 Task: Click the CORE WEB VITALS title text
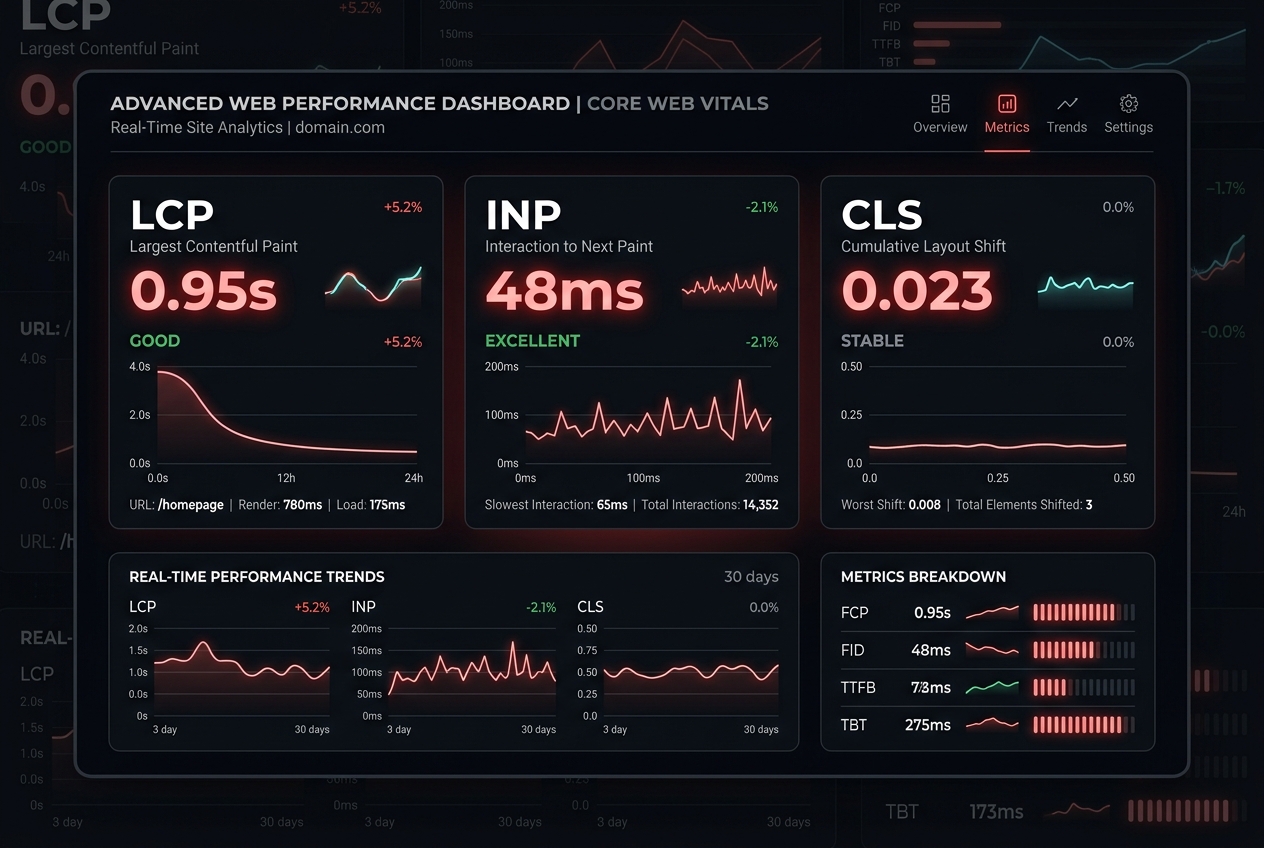(x=678, y=103)
